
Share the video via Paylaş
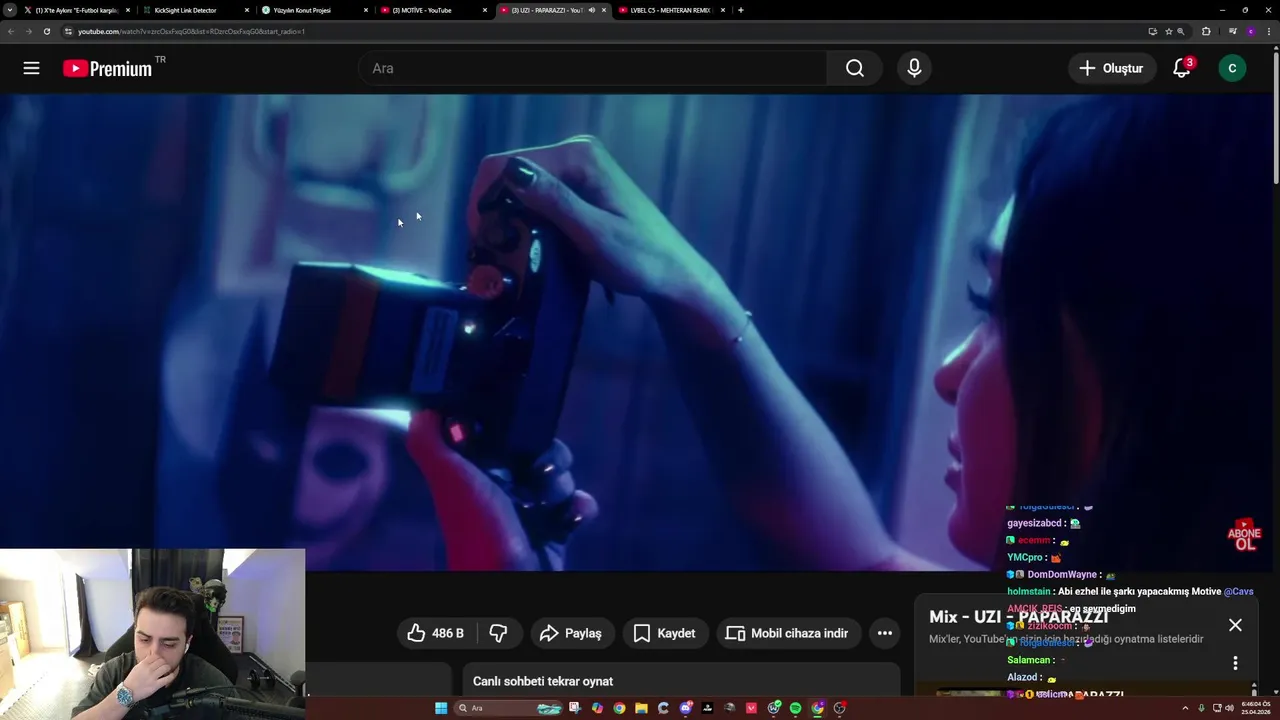[571, 633]
